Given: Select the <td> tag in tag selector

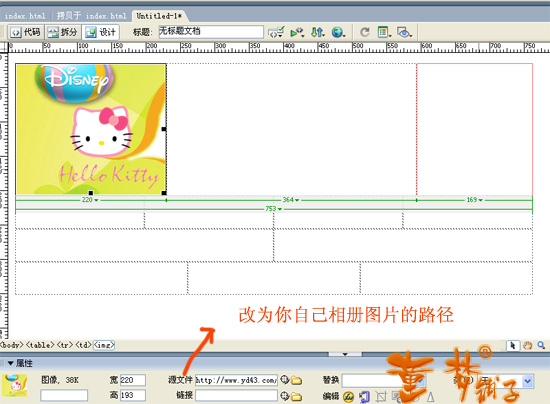Looking at the screenshot, I should (83, 345).
